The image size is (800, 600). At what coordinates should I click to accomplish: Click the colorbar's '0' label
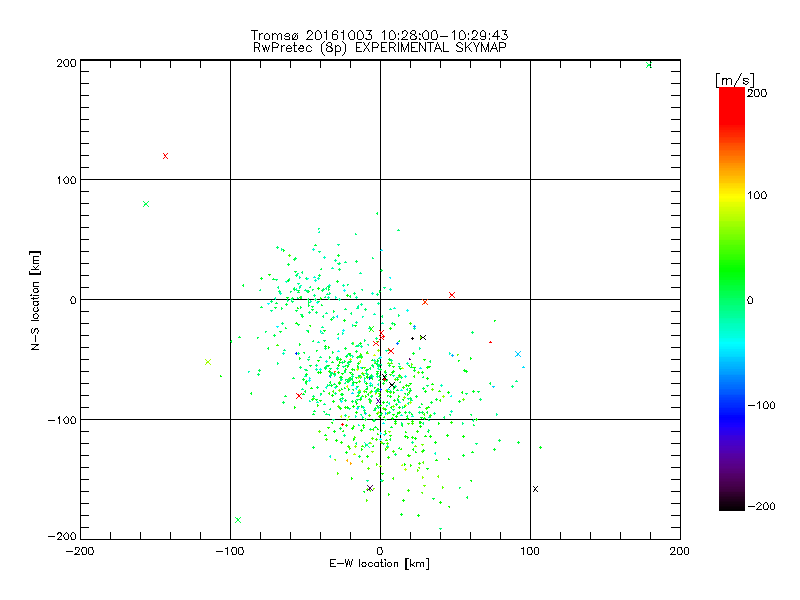point(750,300)
